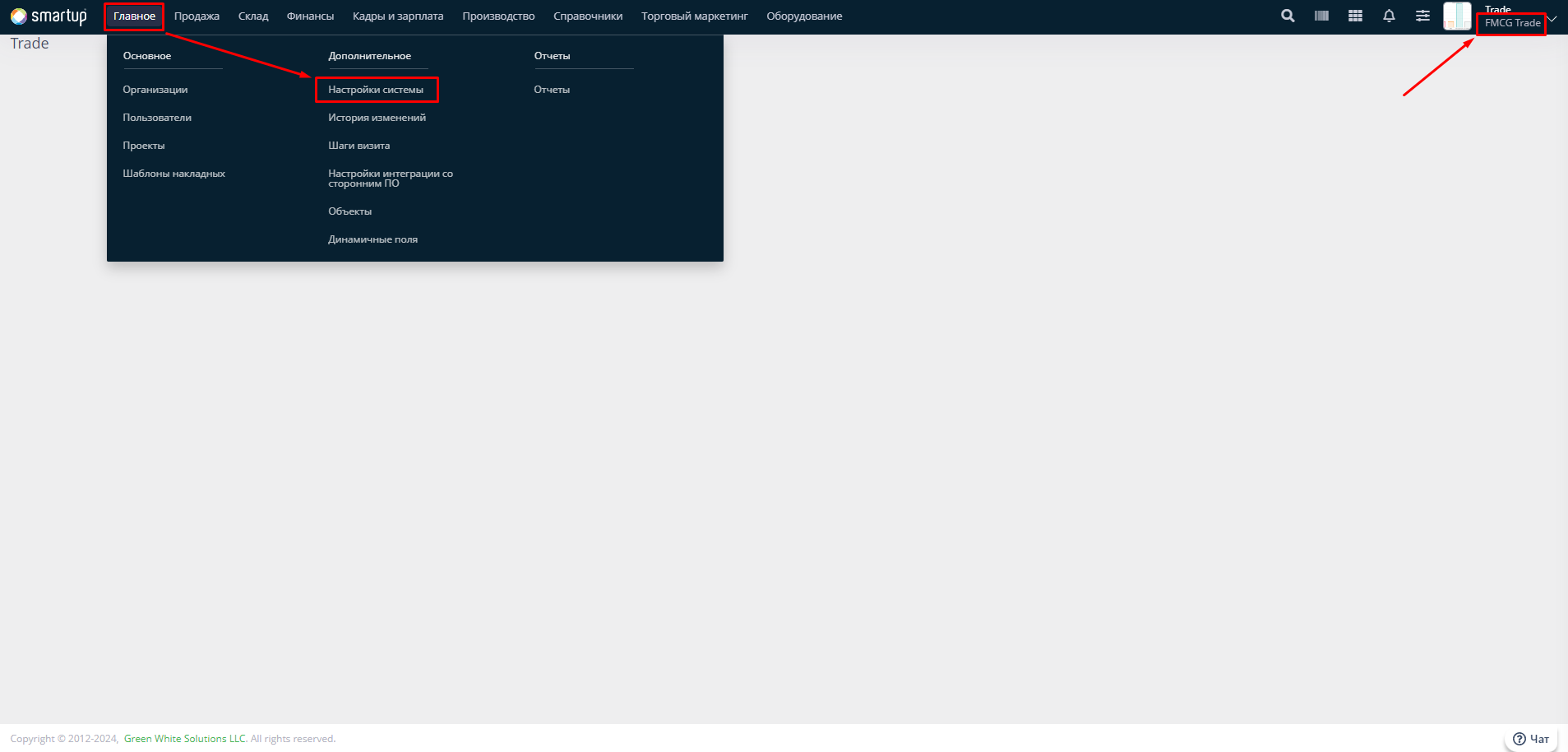The height and width of the screenshot is (752, 1568).
Task: Open История изменений
Action: (x=377, y=118)
